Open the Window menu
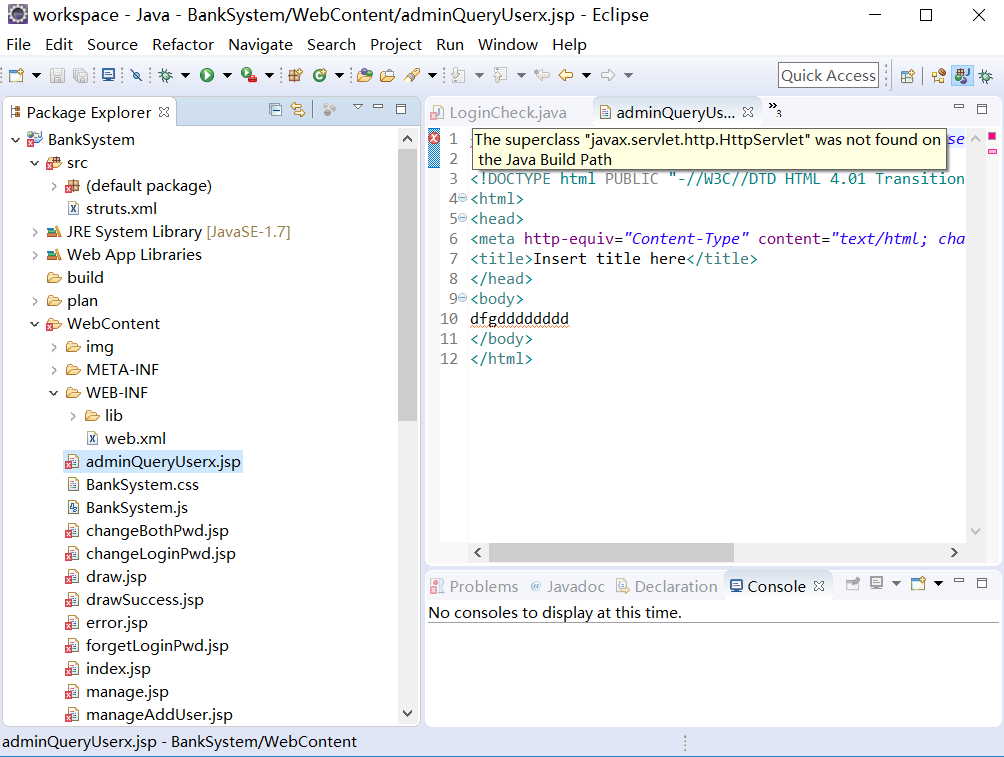Image resolution: width=1004 pixels, height=757 pixels. (508, 45)
